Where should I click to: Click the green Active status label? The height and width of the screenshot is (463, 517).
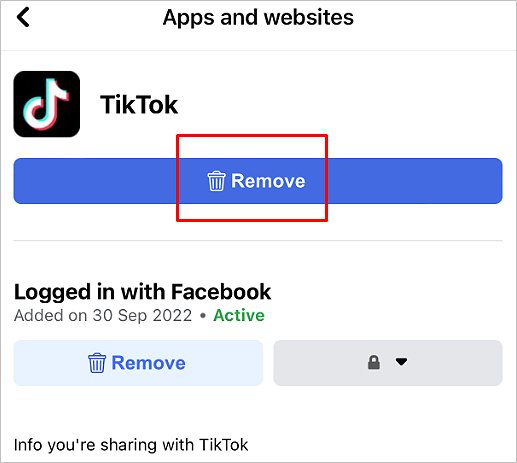pyautogui.click(x=239, y=315)
